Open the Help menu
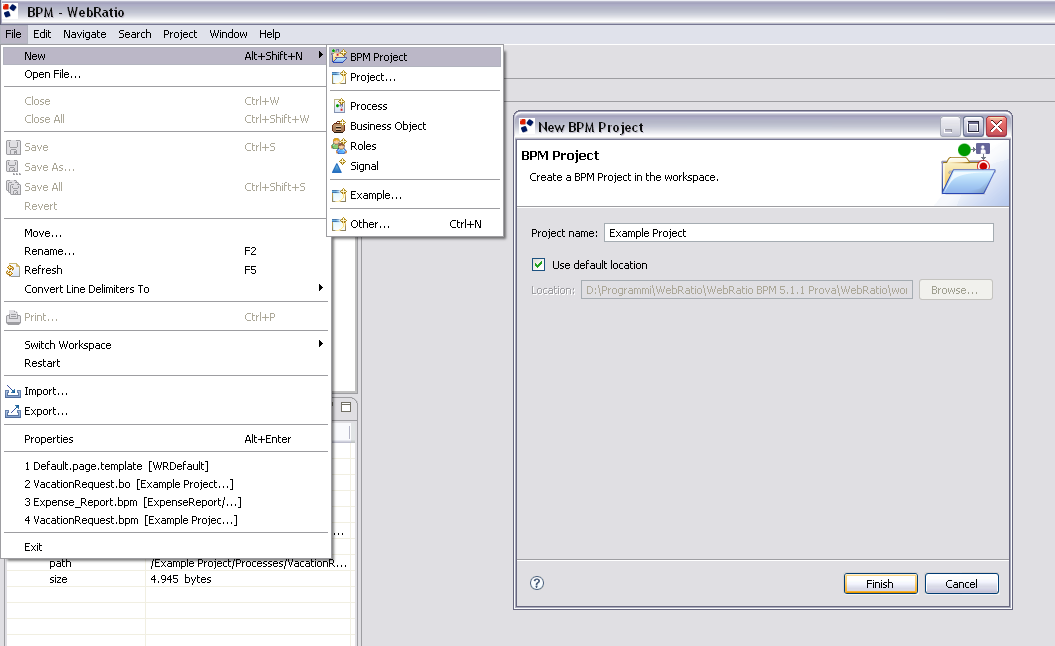Viewport: 1055px width, 646px height. click(270, 34)
